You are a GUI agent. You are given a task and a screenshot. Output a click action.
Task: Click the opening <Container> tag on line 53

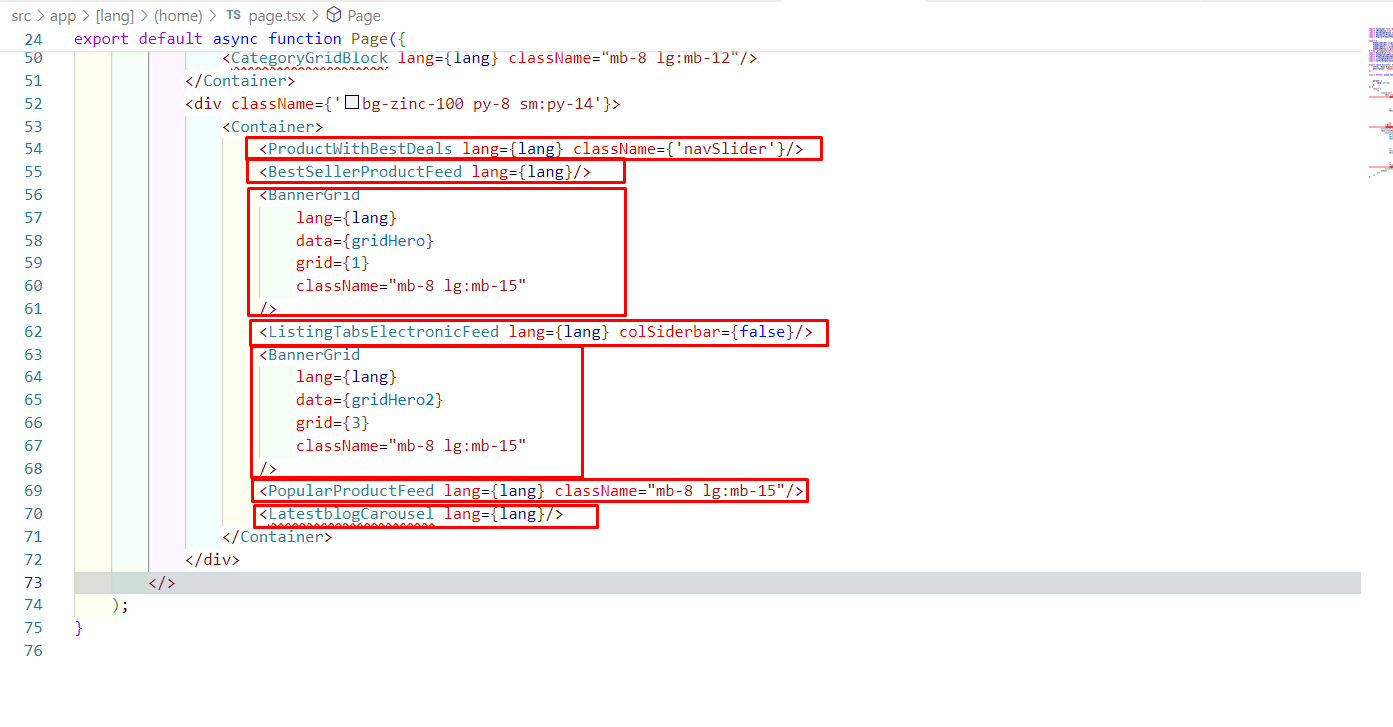[272, 126]
